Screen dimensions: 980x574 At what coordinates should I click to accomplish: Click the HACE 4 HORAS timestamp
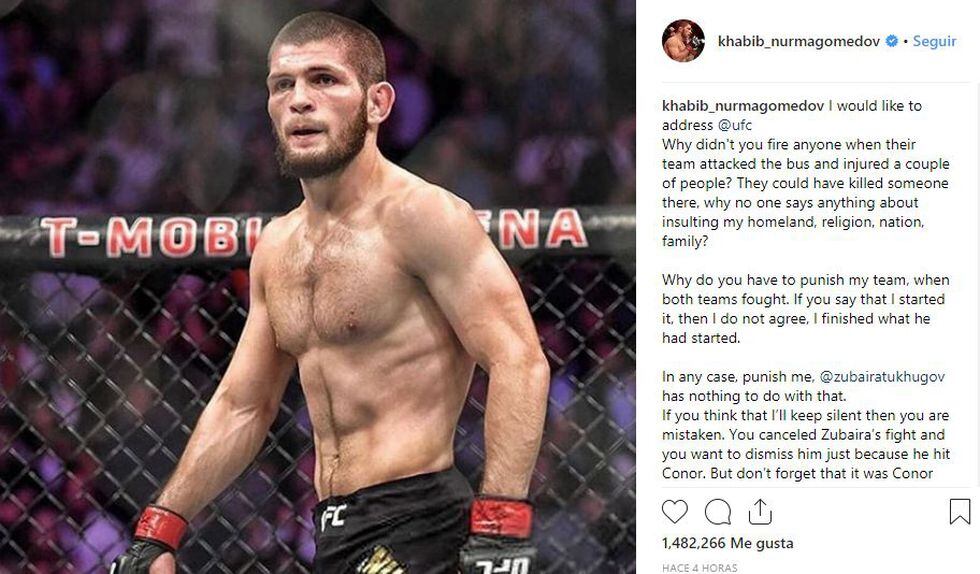[700, 568]
